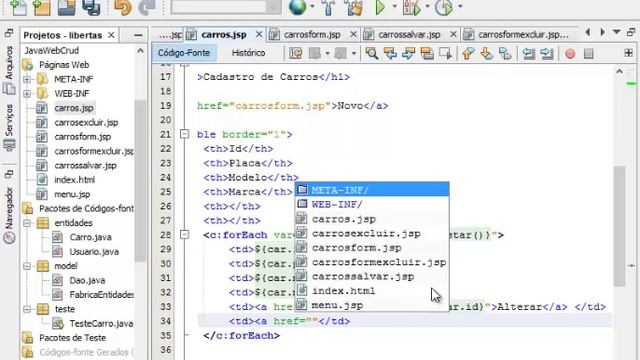The height and width of the screenshot is (360, 640).
Task: Toggle Bookmark icon in editor toolbar
Action: 505,53
